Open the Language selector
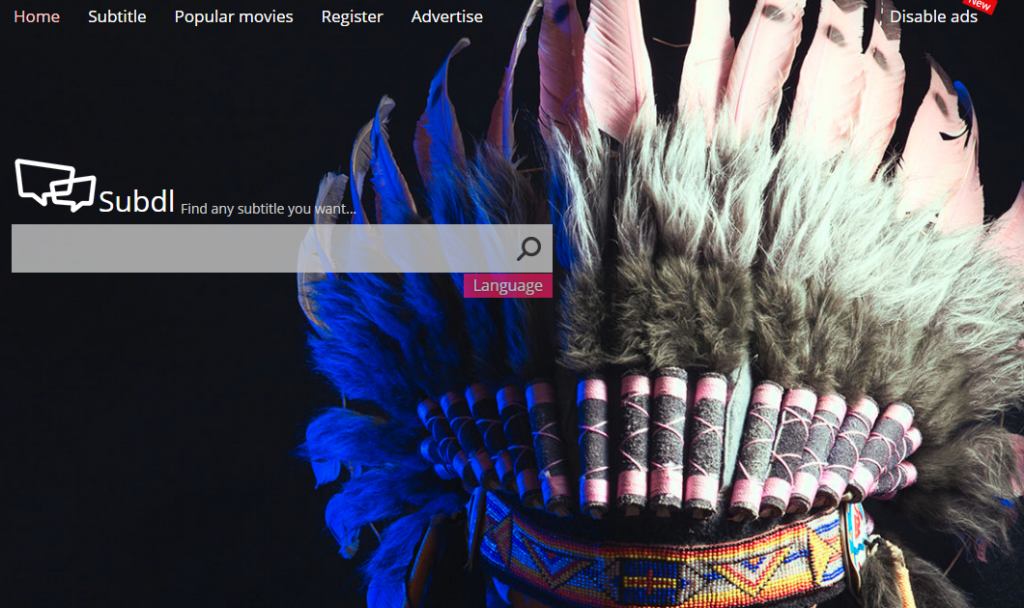1024x608 pixels. point(507,286)
